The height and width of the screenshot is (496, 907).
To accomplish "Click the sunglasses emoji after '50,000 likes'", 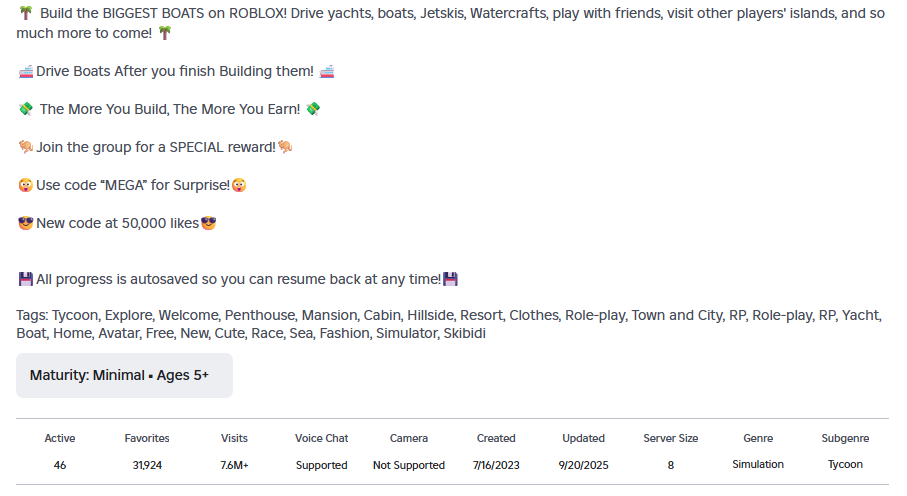I will click(x=208, y=223).
